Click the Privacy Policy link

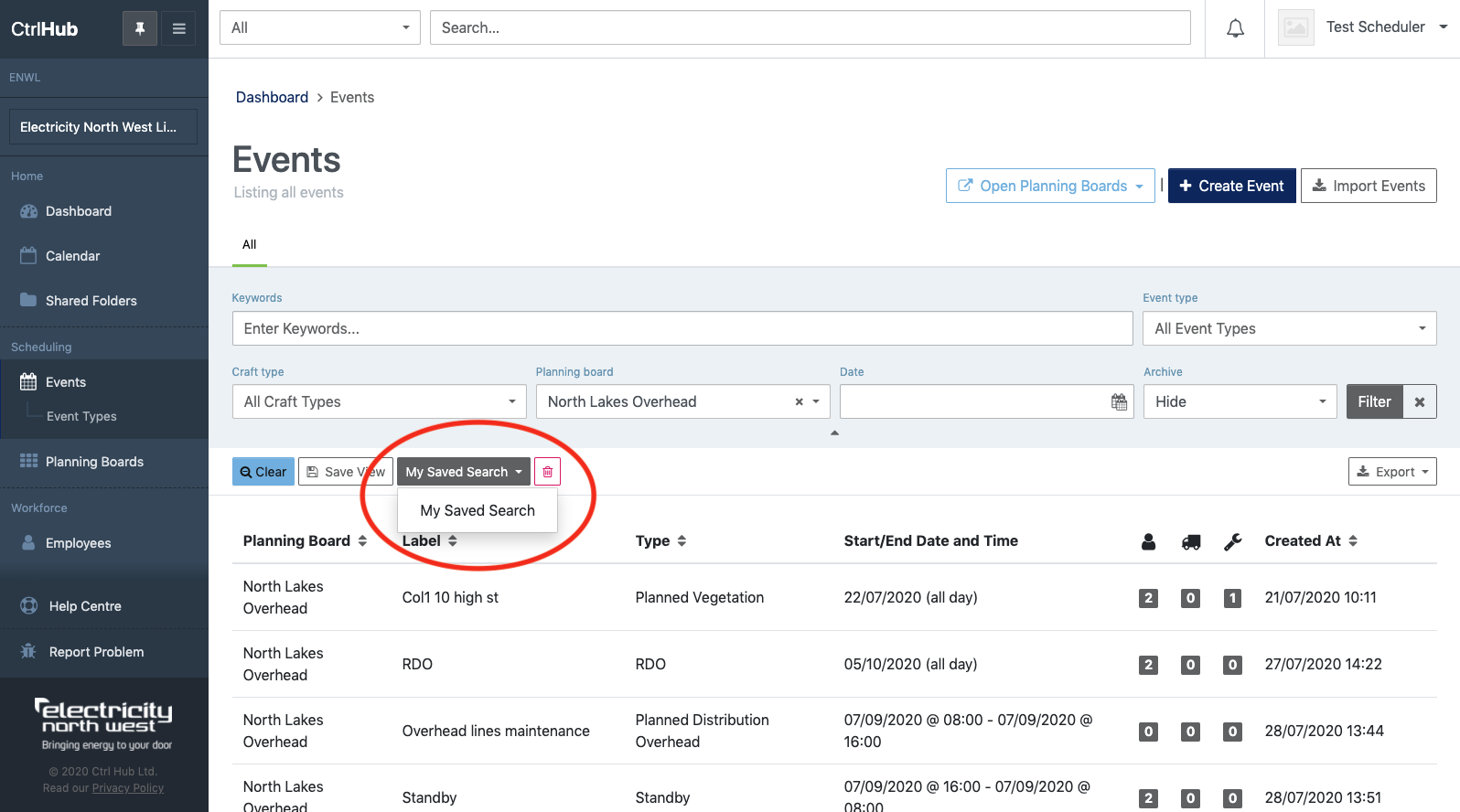[128, 788]
